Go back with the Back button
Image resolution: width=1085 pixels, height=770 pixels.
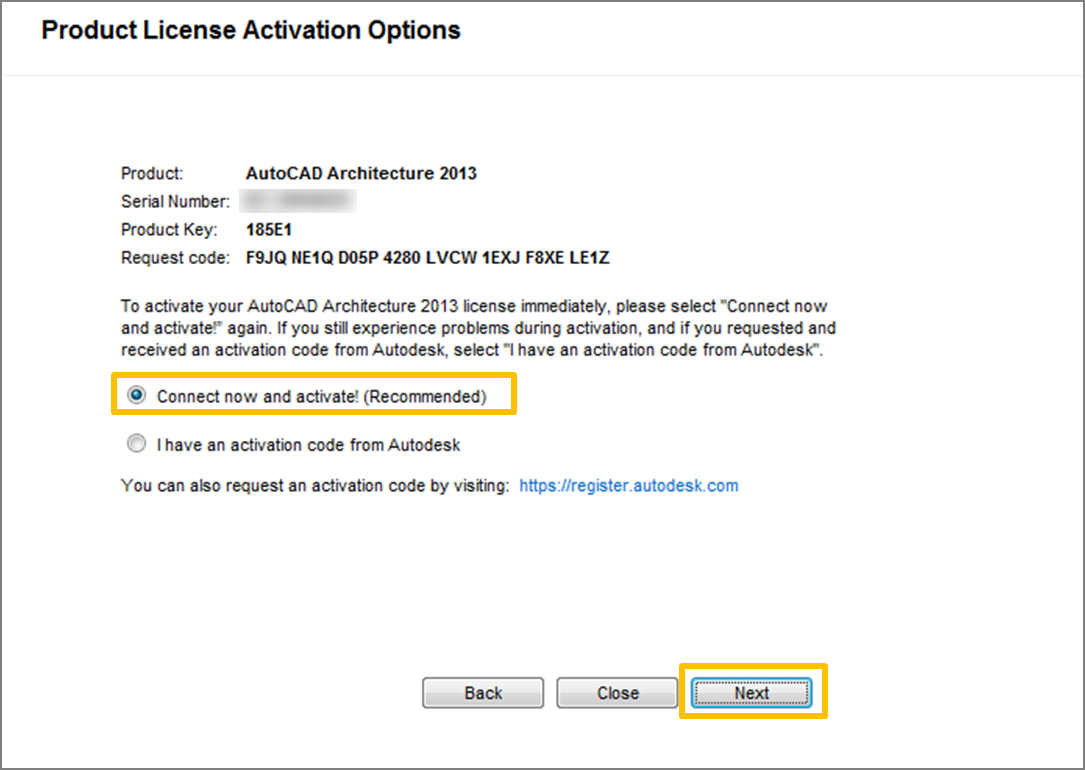pos(483,693)
